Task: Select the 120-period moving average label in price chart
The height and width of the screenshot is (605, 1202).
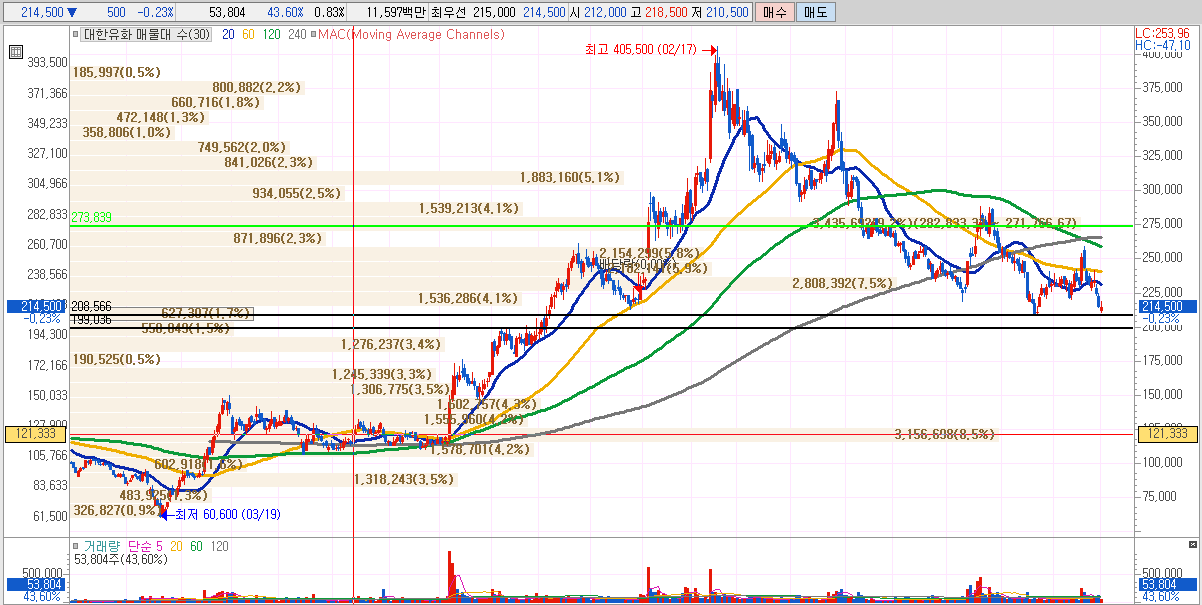Action: pos(272,34)
